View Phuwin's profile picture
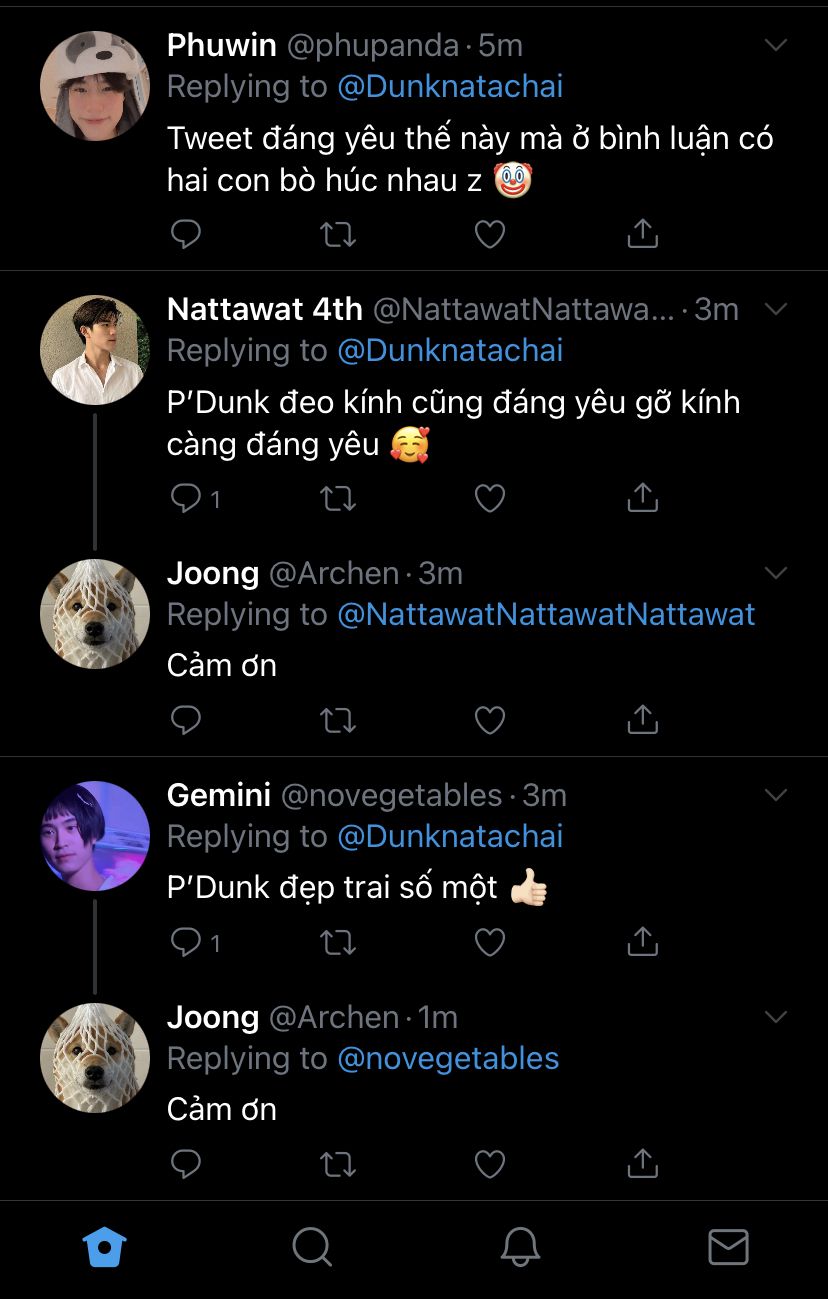This screenshot has width=828, height=1299. click(x=95, y=86)
